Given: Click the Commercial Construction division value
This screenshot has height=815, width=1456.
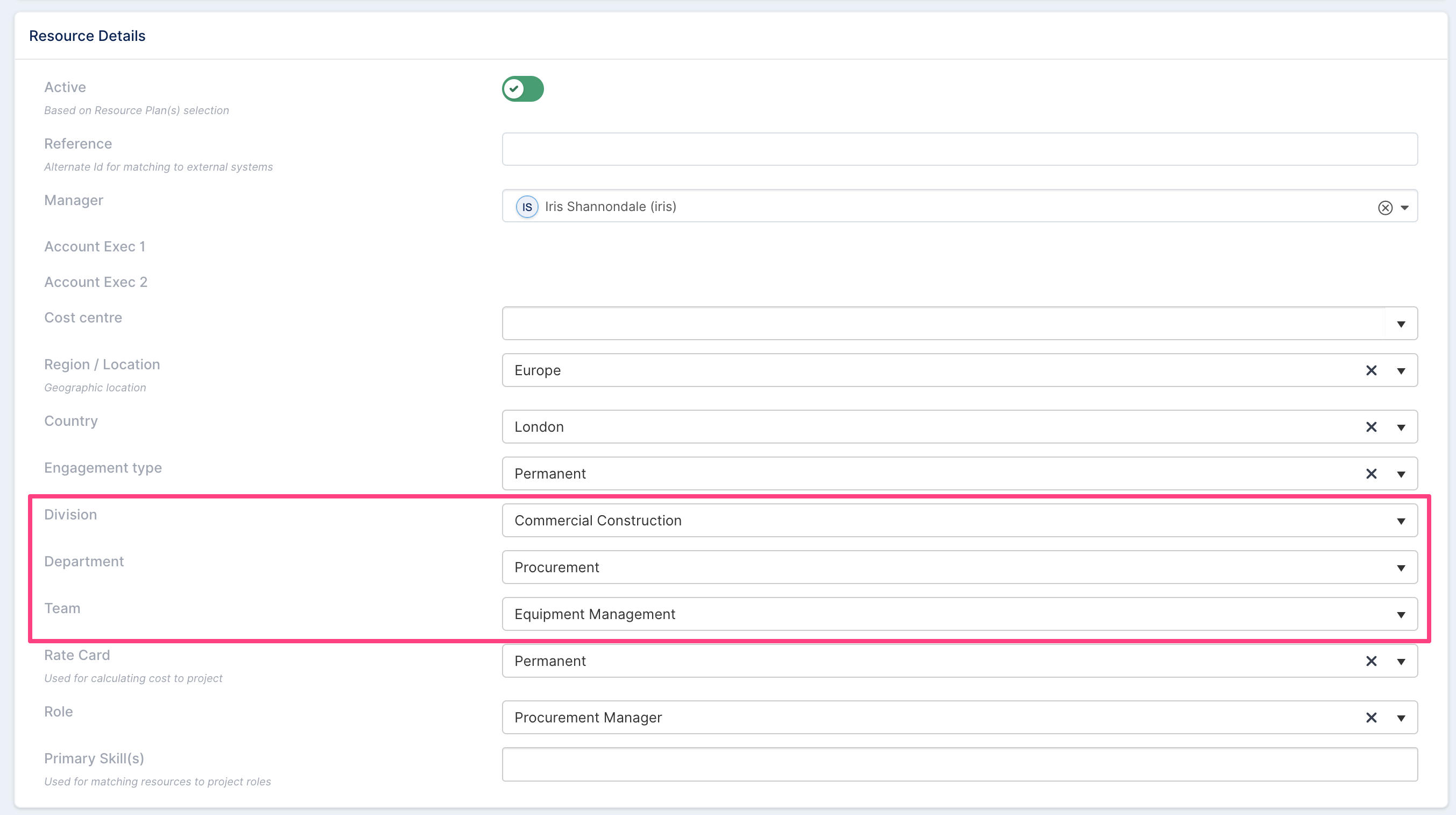Looking at the screenshot, I should coord(598,521).
